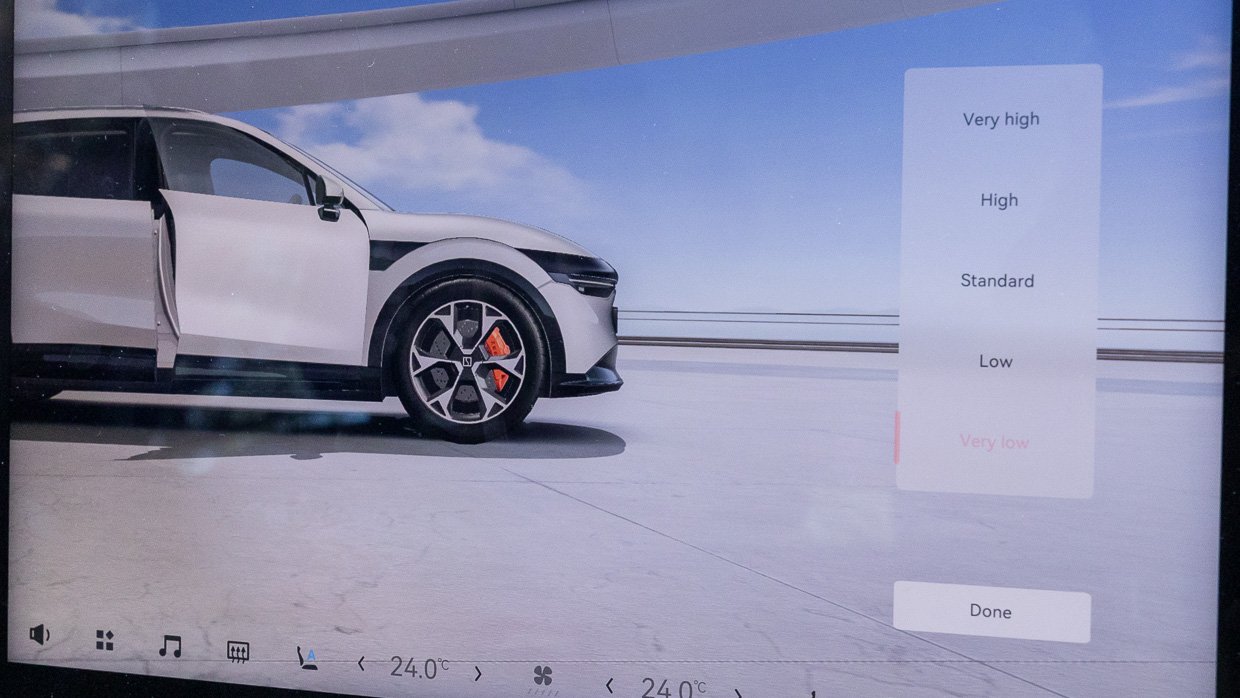1240x698 pixels.
Task: Turn on the windshield defrost icon
Action: click(238, 652)
